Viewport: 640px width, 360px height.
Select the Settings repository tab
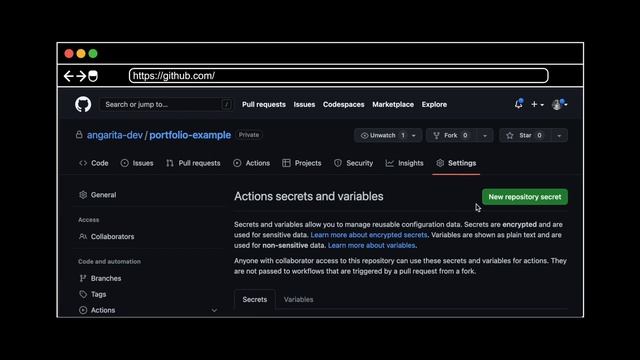[456, 163]
